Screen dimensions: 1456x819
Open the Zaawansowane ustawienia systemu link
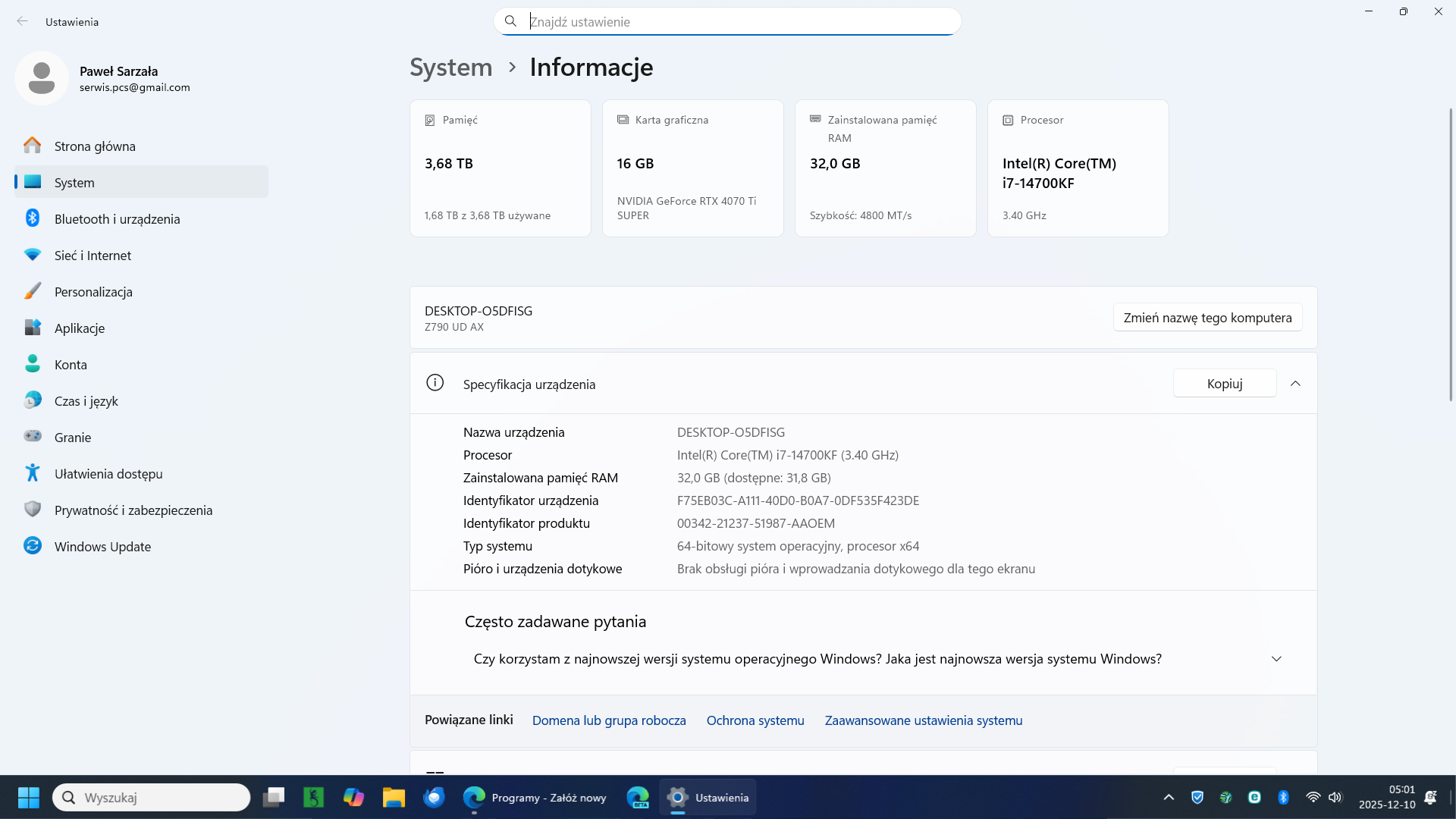point(923,720)
